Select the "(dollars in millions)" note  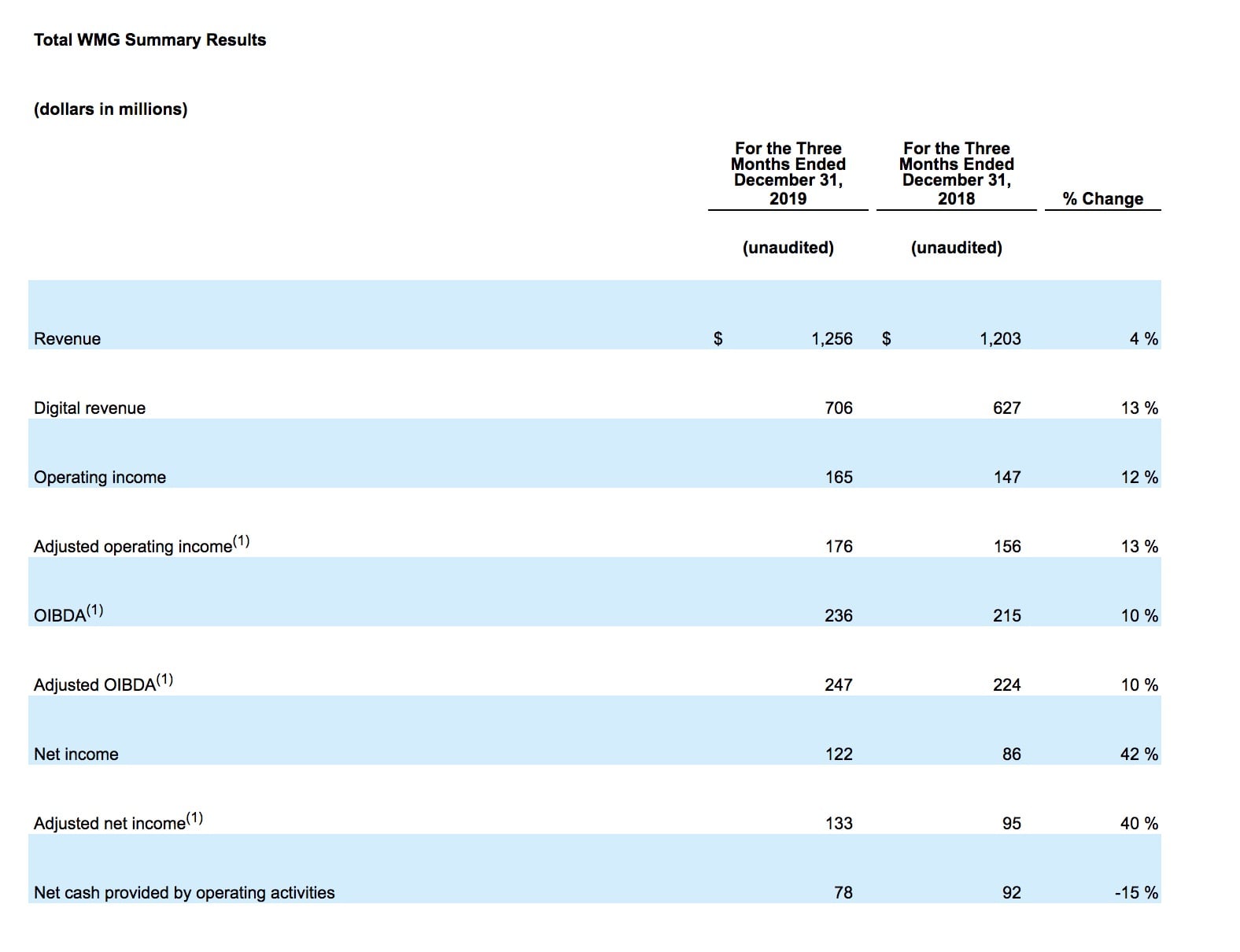coord(110,109)
